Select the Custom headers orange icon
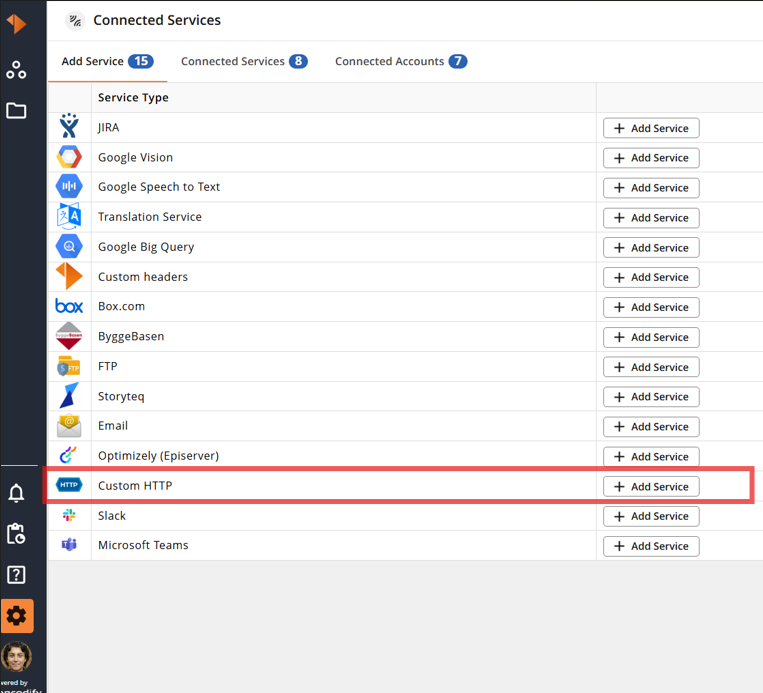 (x=69, y=276)
